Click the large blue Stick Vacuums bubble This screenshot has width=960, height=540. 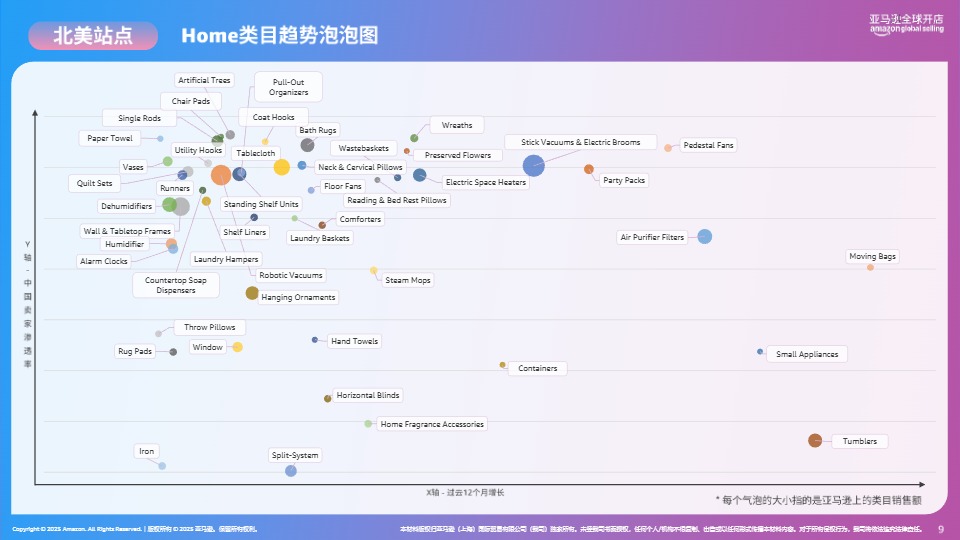534,165
